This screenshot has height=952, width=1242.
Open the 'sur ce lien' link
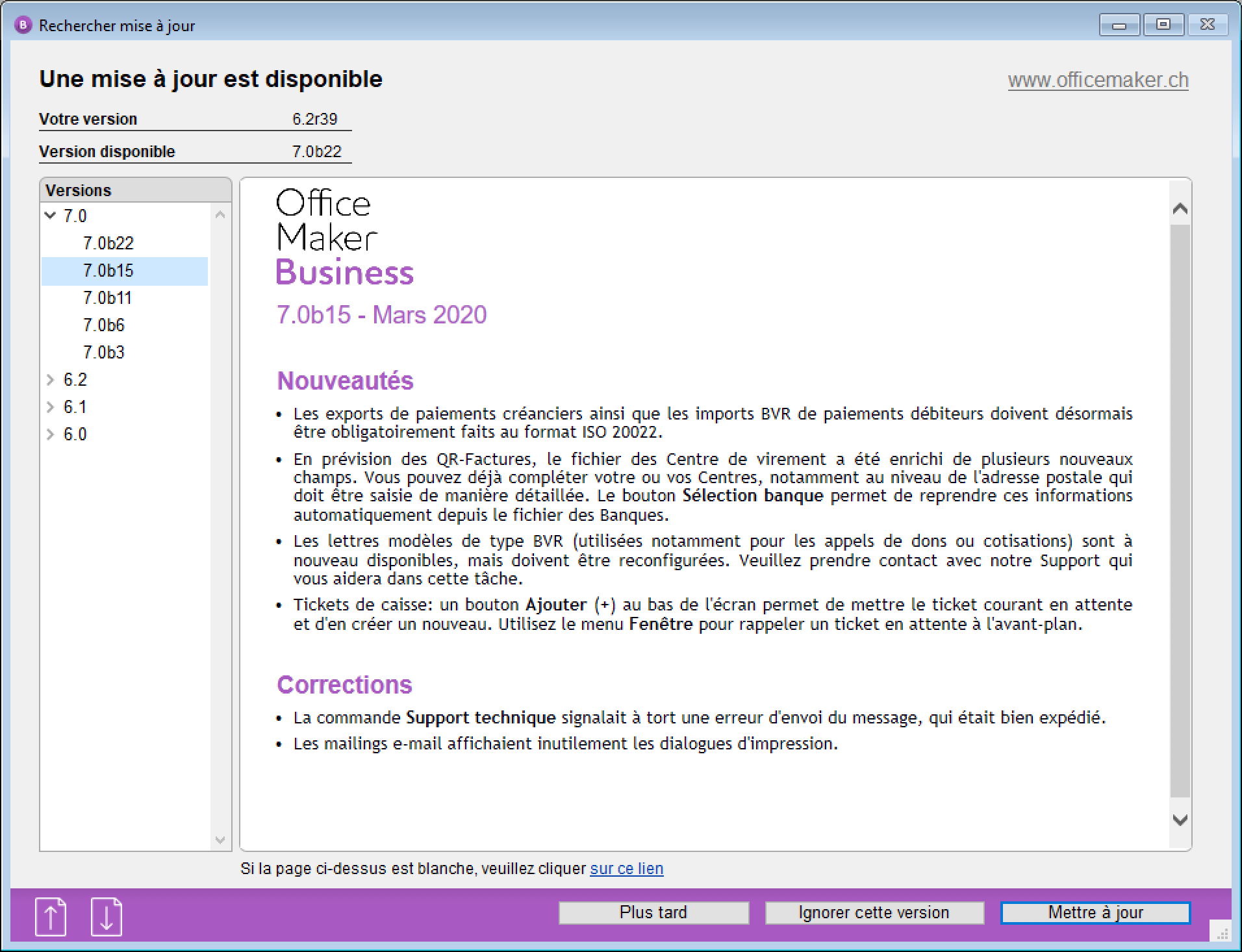pyautogui.click(x=627, y=868)
